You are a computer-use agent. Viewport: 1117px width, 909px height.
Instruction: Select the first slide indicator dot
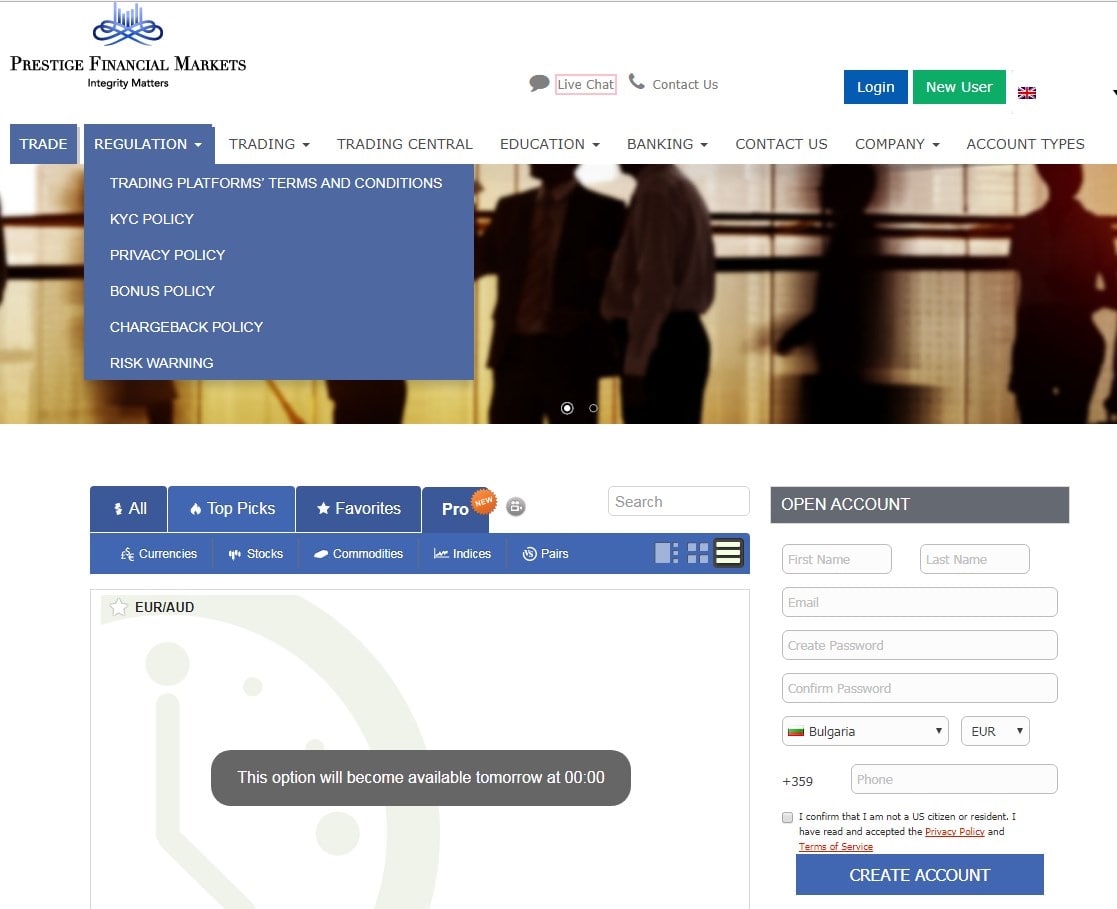[567, 408]
